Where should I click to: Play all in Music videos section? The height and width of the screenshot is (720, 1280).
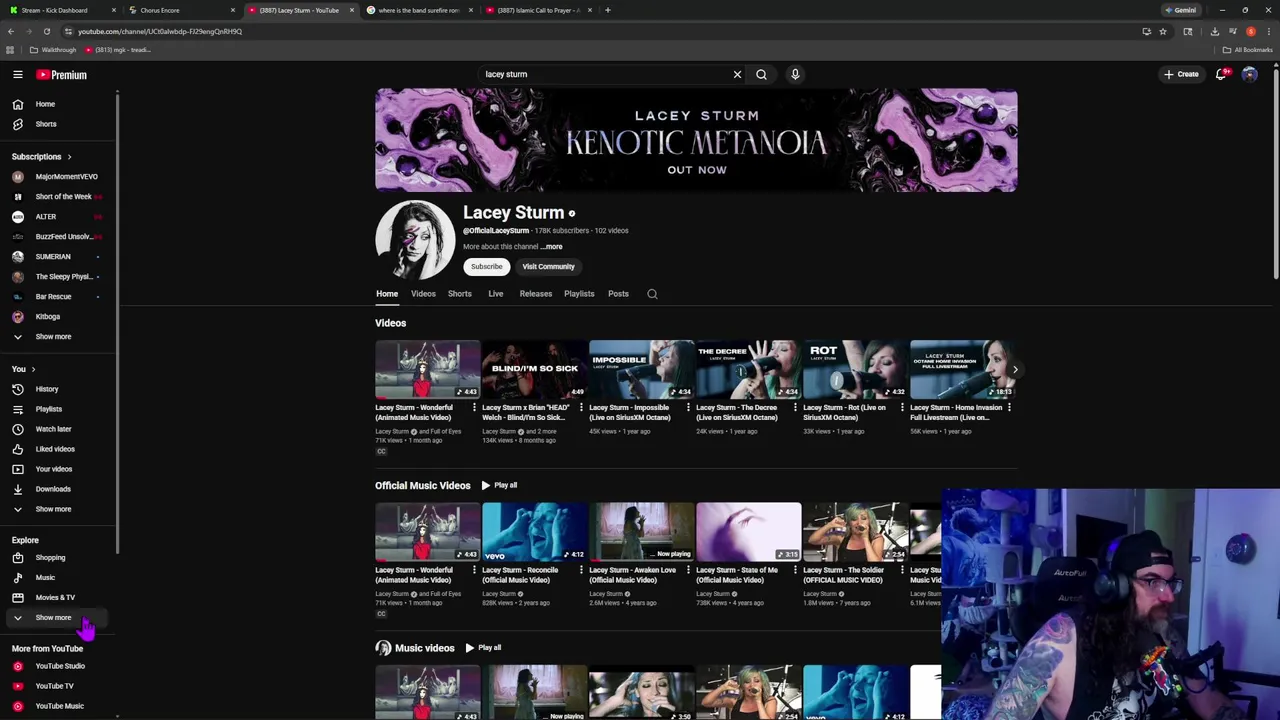(x=483, y=648)
